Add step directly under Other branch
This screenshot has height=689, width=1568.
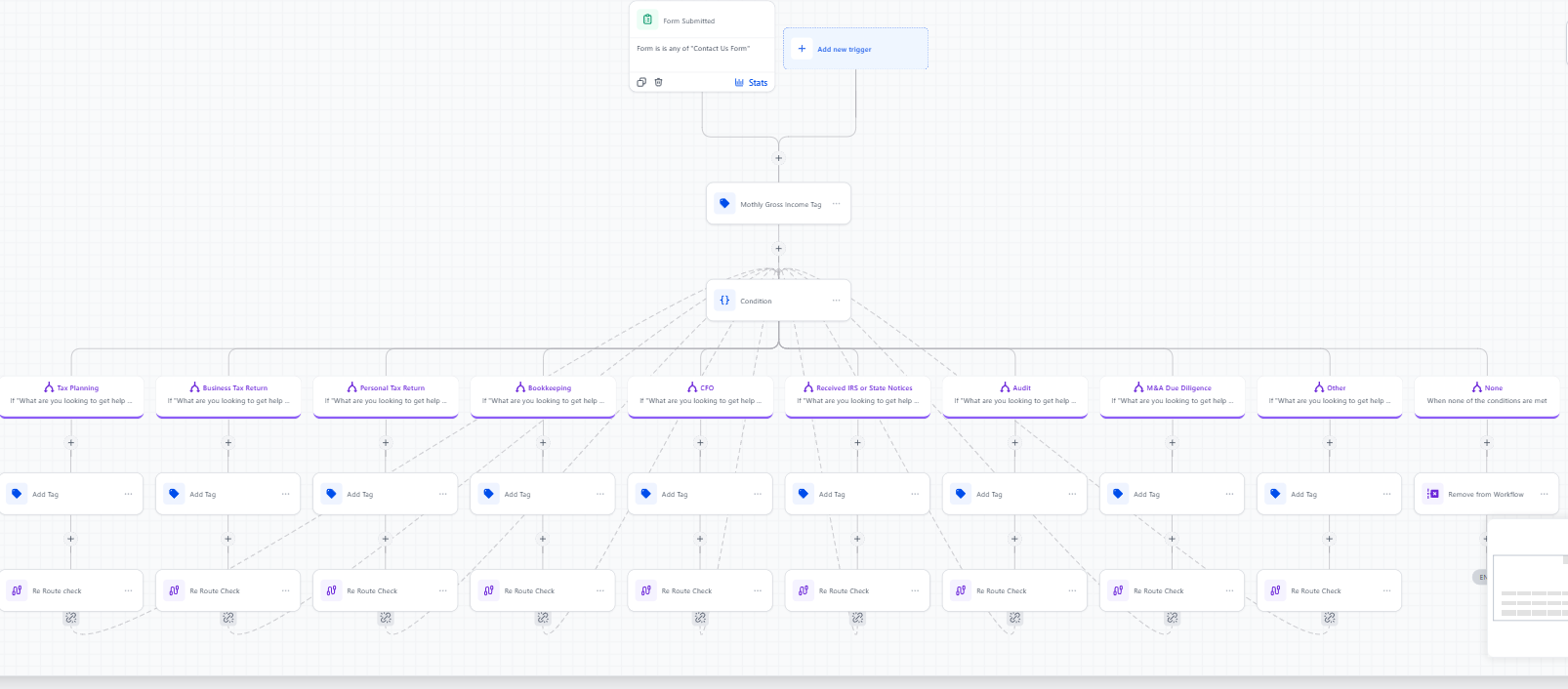pyautogui.click(x=1329, y=443)
